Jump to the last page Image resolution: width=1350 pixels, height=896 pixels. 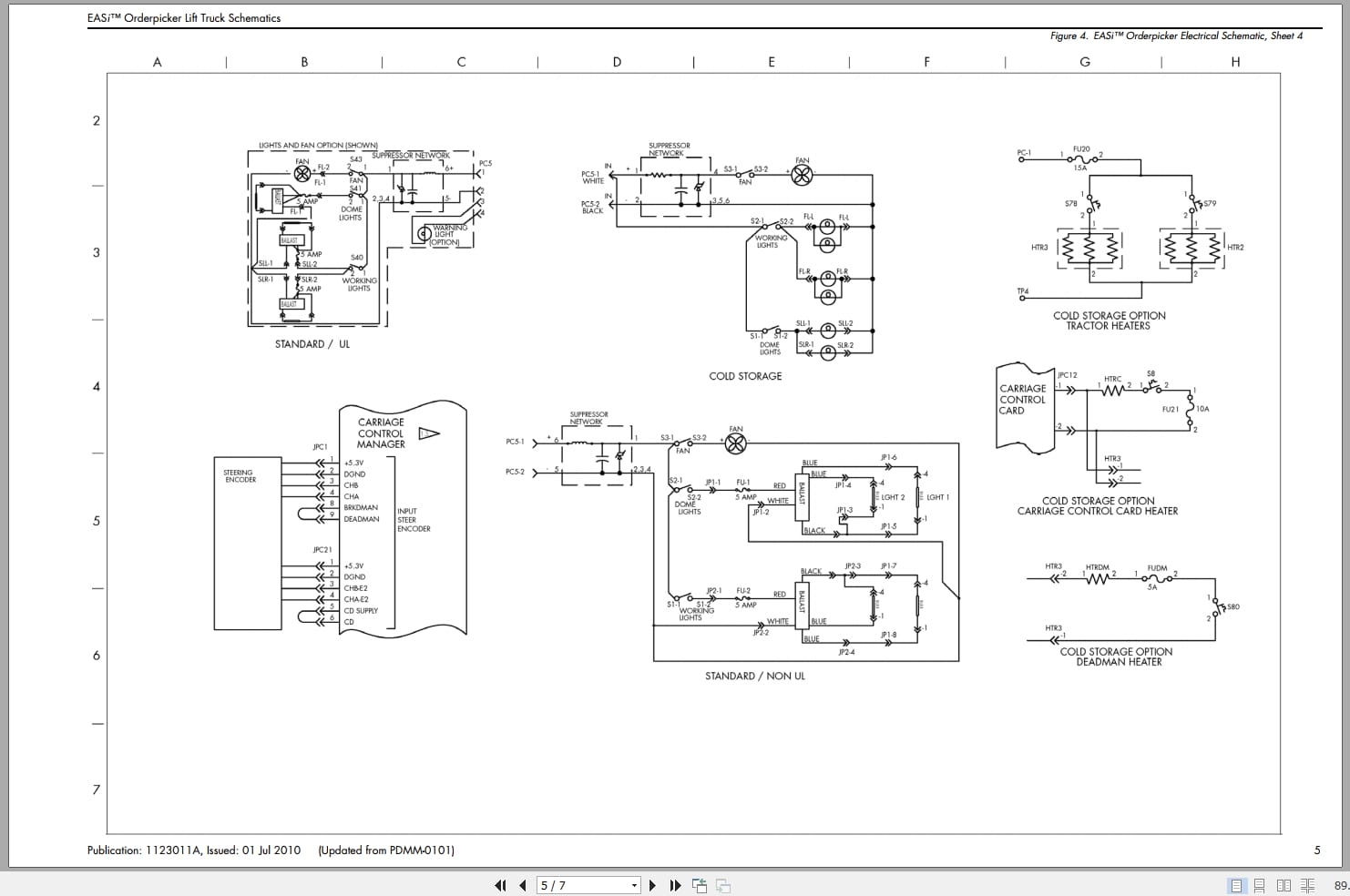(674, 884)
